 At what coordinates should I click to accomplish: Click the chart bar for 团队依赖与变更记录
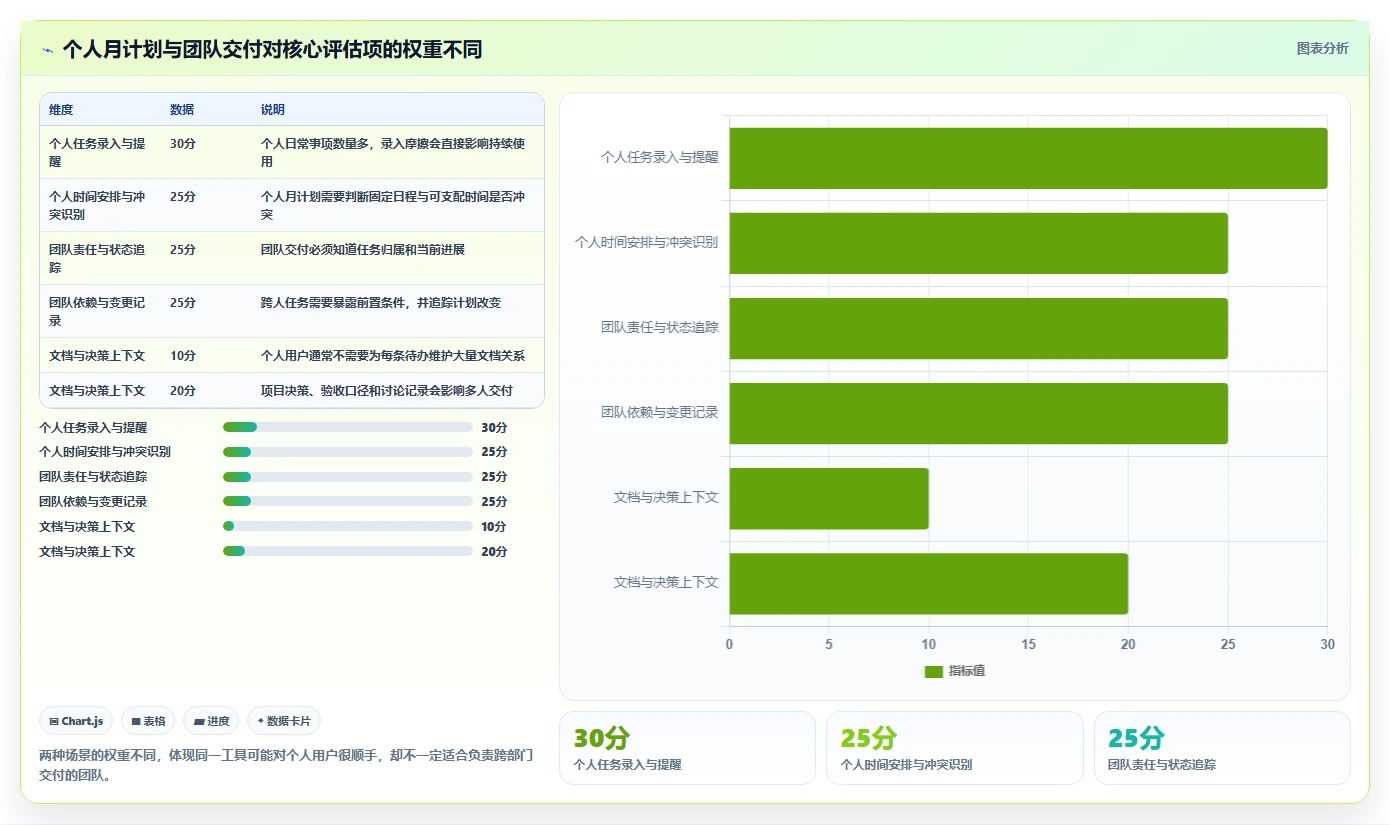point(978,413)
